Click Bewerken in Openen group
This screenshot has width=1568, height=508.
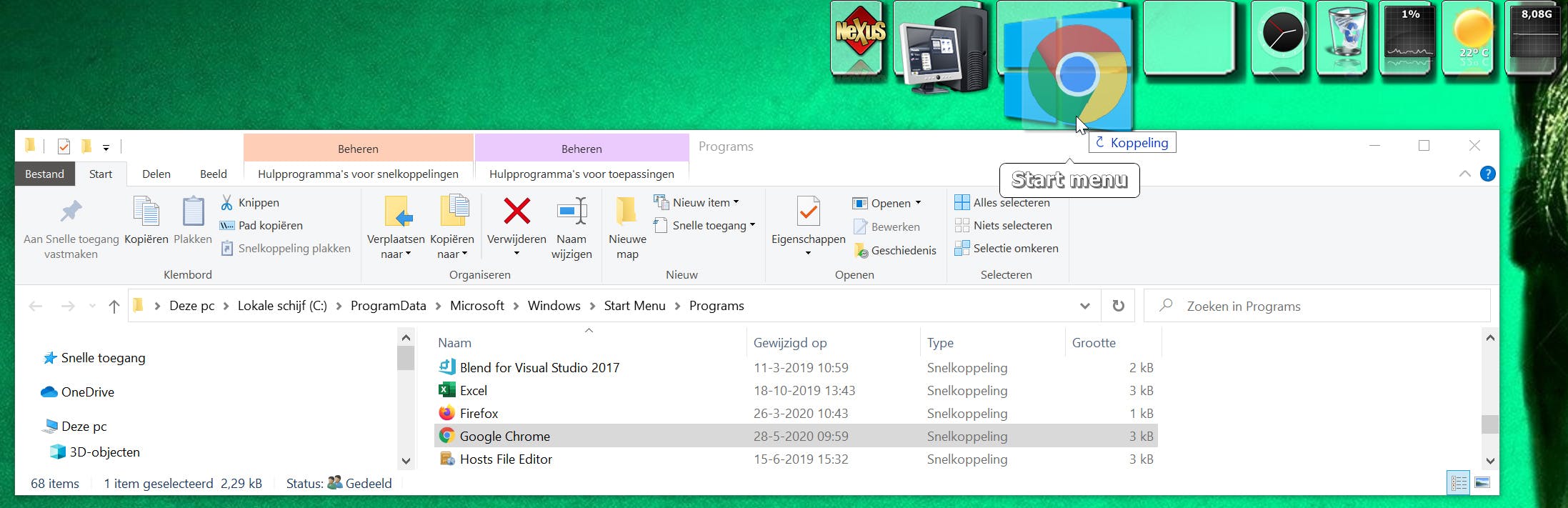(x=887, y=227)
